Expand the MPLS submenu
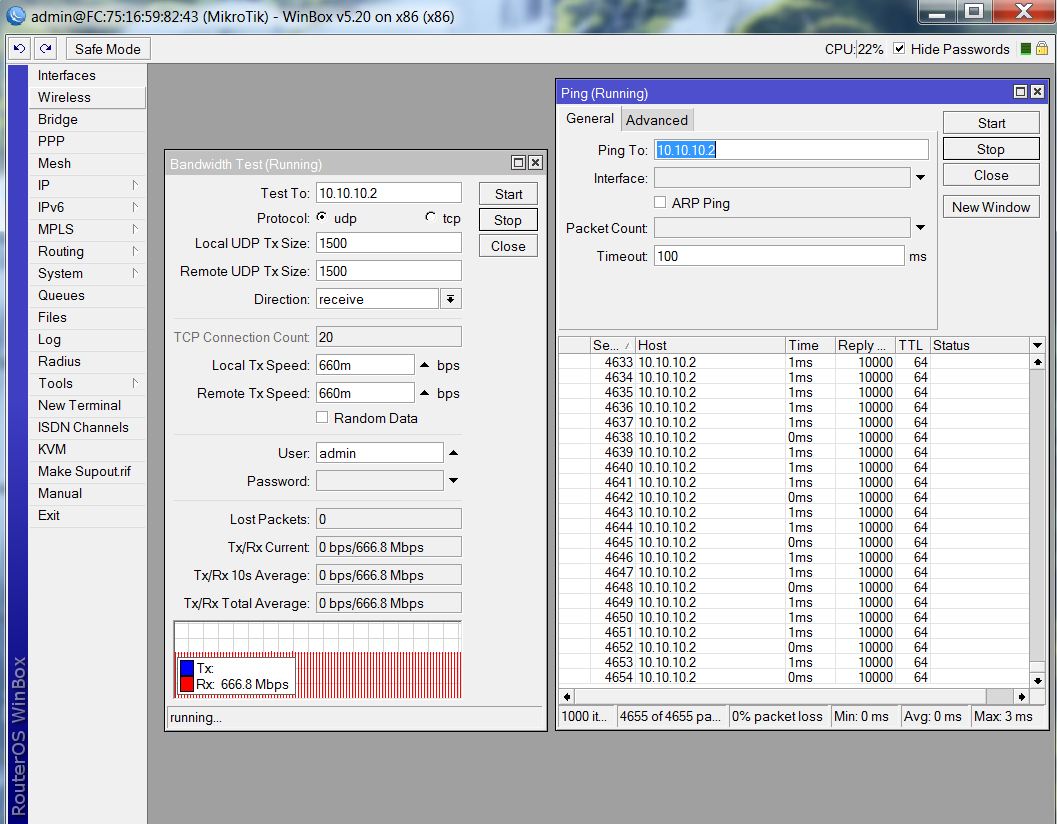This screenshot has width=1057, height=824. (x=87, y=229)
